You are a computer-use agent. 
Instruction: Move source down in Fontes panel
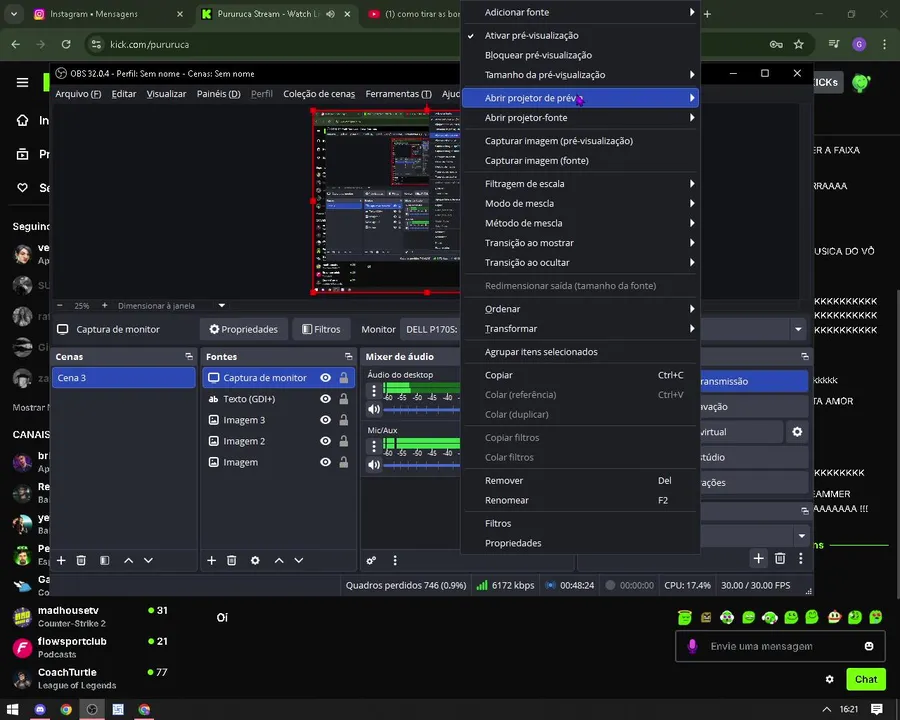(x=298, y=560)
